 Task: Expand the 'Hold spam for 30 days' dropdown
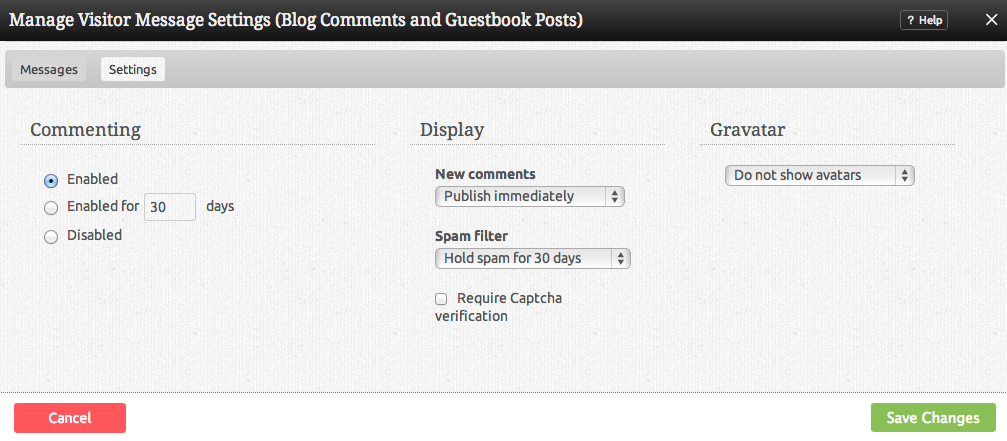(533, 258)
